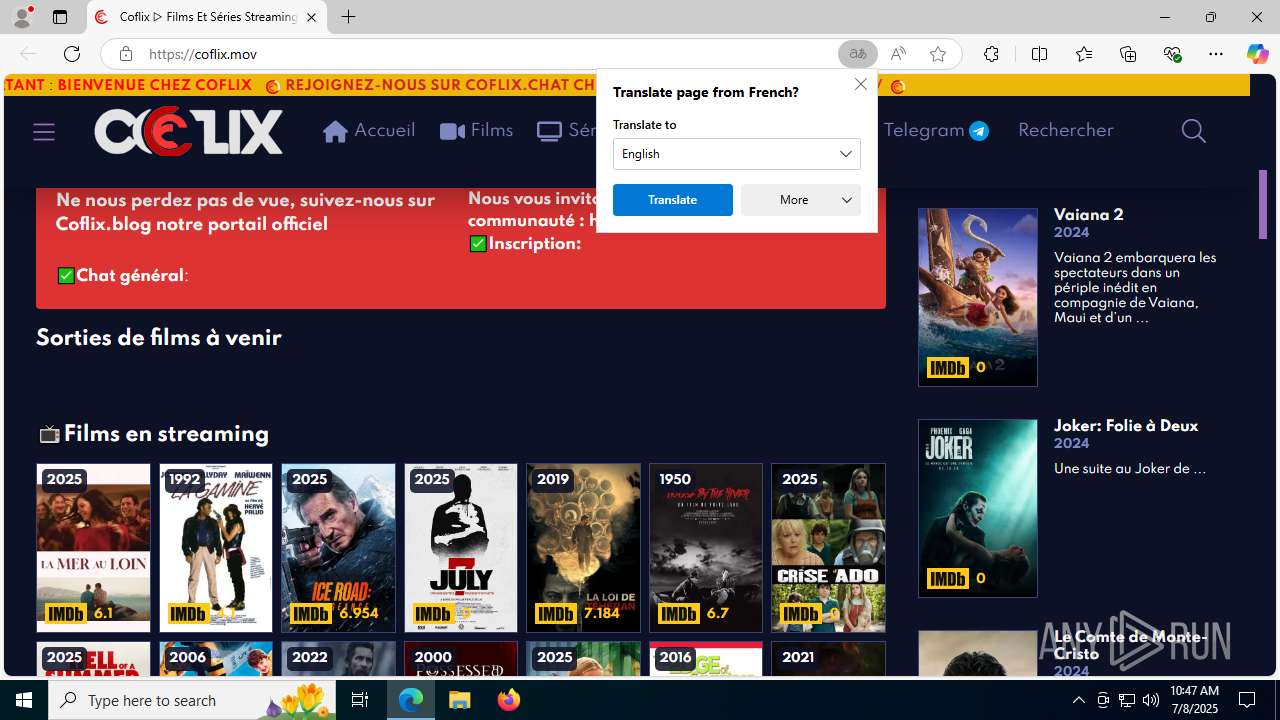Open the Crise d'Ado movie poster

click(x=828, y=548)
